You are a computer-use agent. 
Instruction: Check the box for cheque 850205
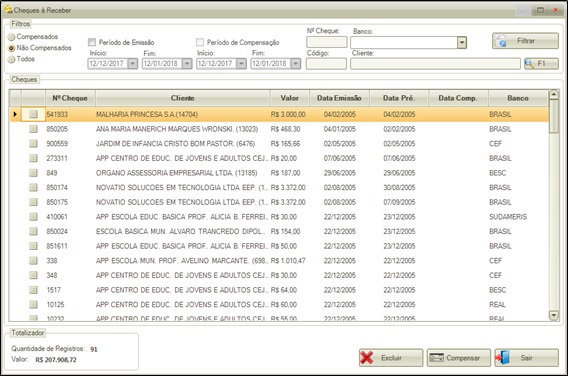pyautogui.click(x=33, y=129)
